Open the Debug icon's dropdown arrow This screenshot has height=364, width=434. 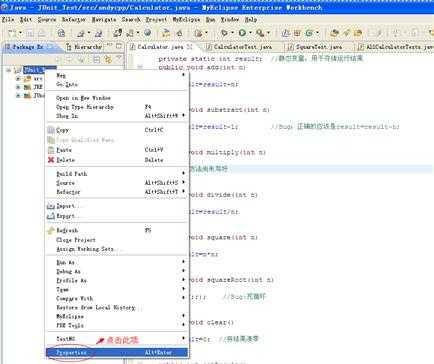coord(232,33)
